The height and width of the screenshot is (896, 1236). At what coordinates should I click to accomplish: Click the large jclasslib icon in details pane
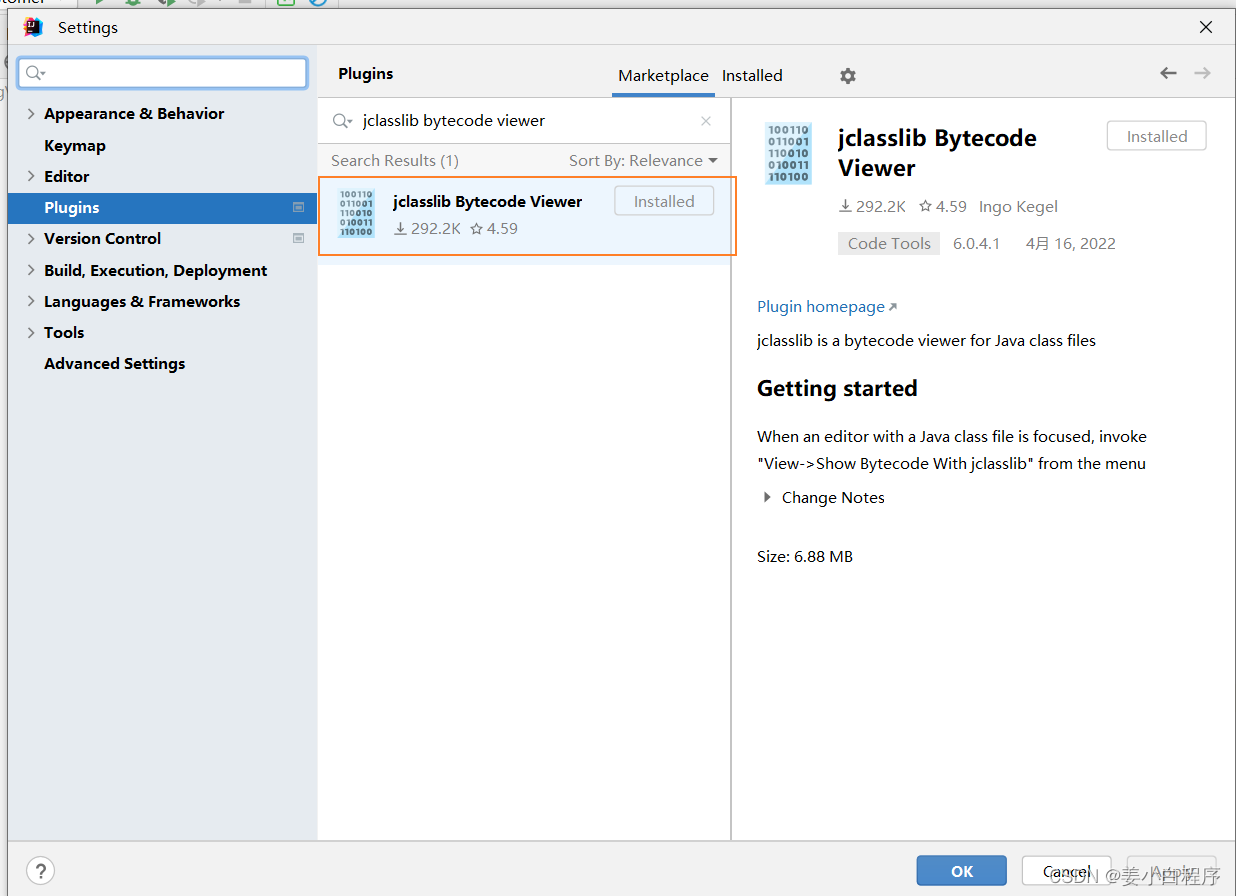click(788, 153)
